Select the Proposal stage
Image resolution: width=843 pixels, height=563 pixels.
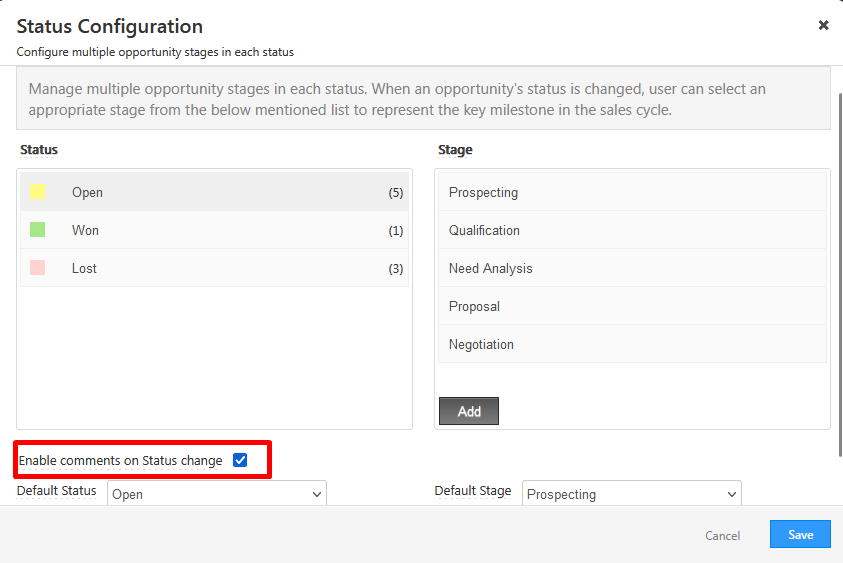[632, 306]
